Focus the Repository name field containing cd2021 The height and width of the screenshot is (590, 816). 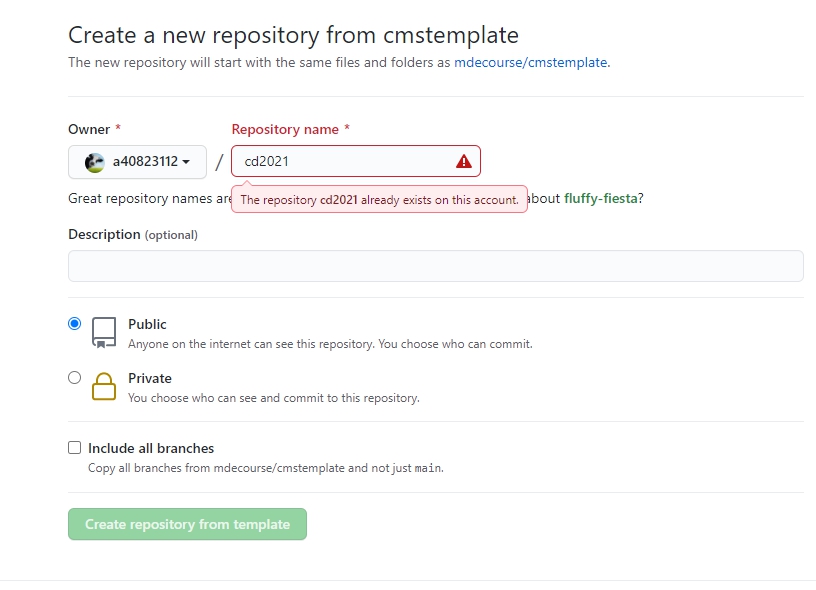(x=356, y=161)
